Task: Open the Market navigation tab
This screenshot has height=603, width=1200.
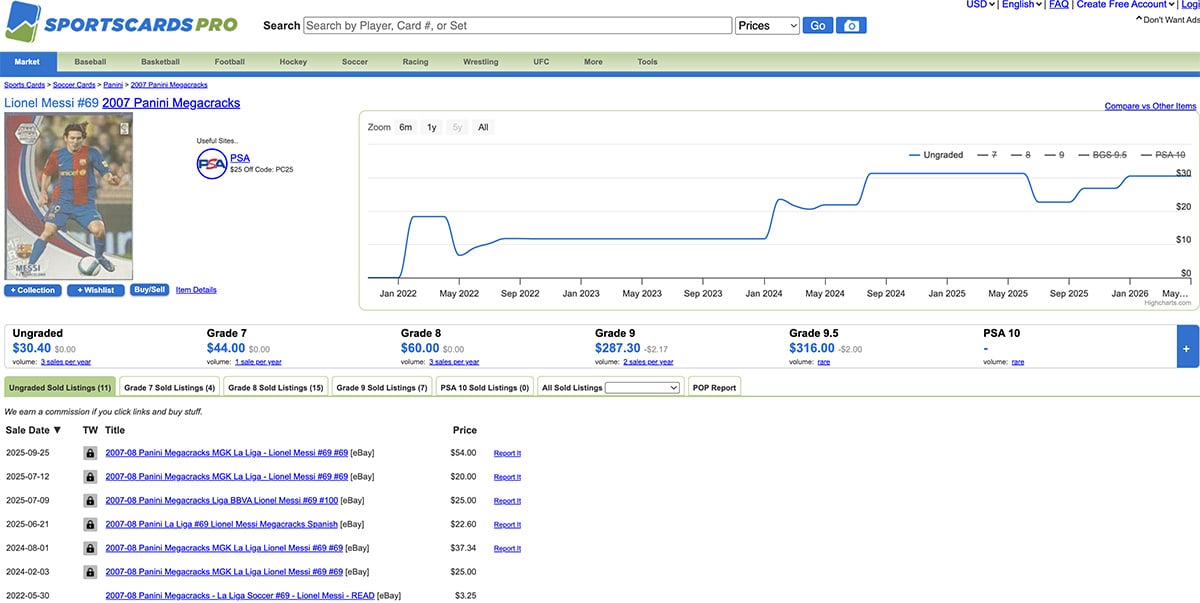Action: click(28, 62)
